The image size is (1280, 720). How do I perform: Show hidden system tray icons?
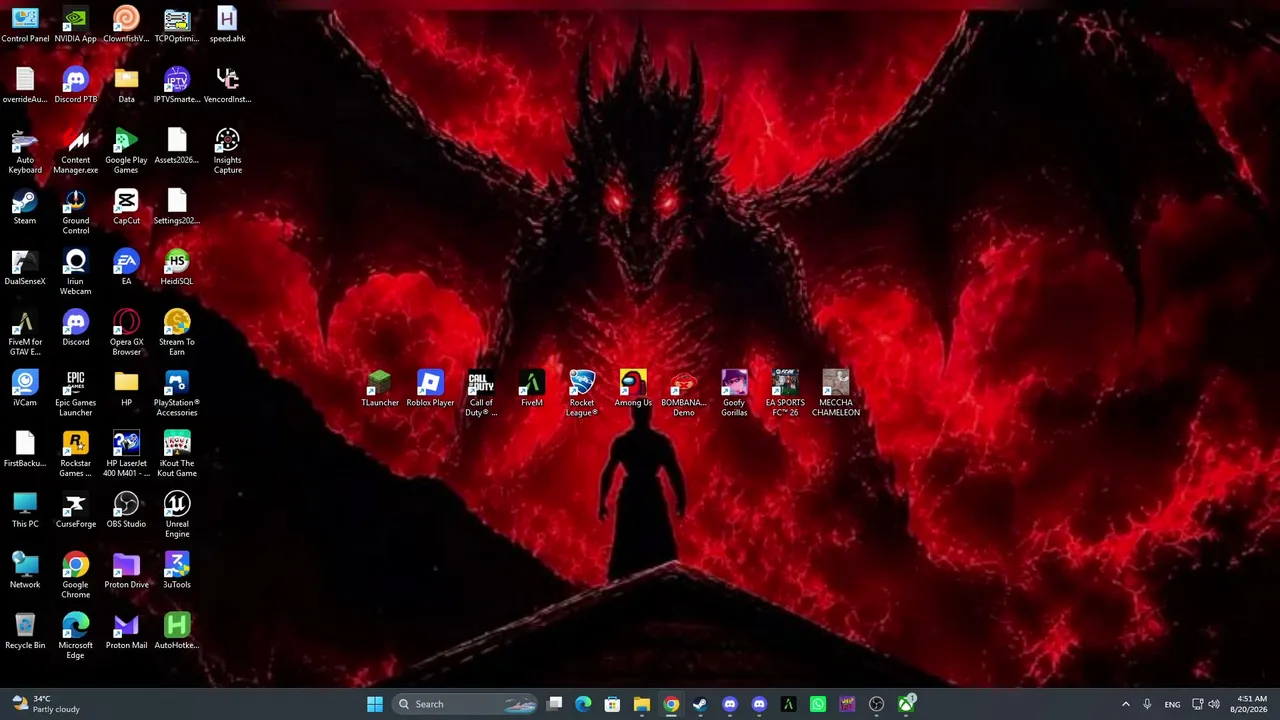tap(1125, 704)
